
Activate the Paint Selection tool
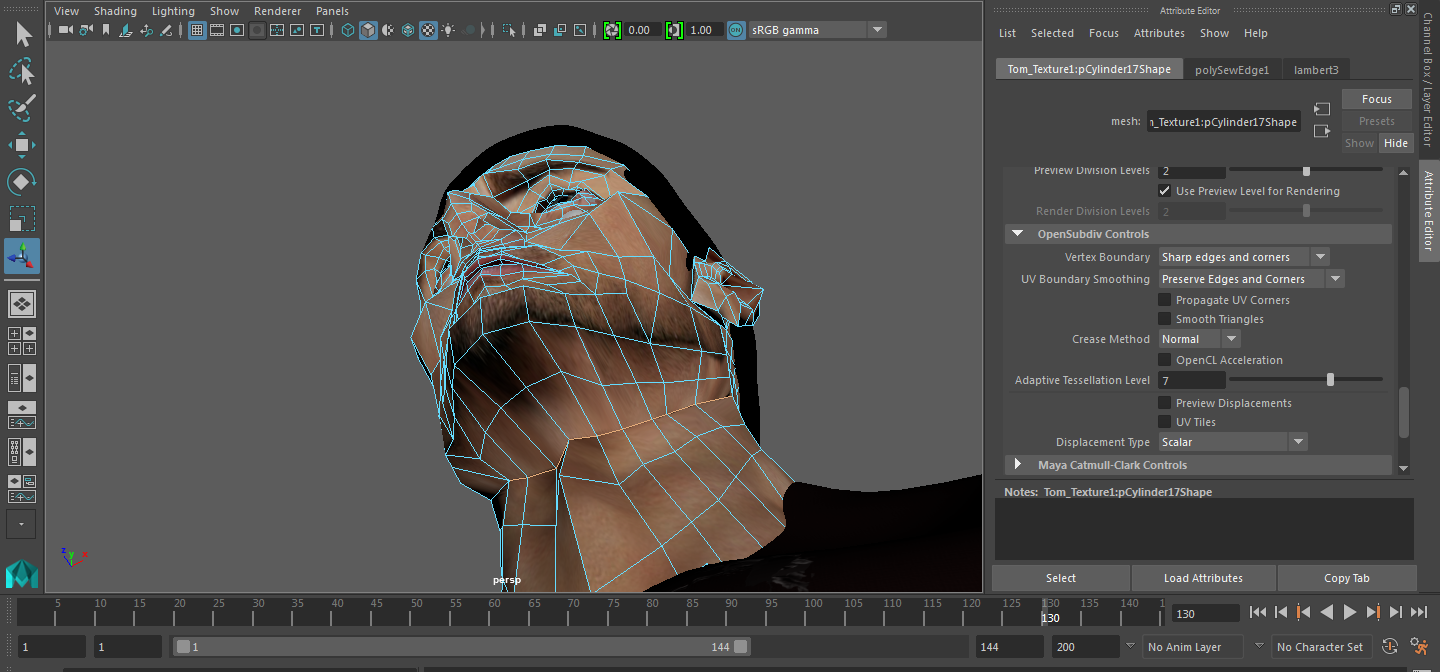(x=22, y=107)
